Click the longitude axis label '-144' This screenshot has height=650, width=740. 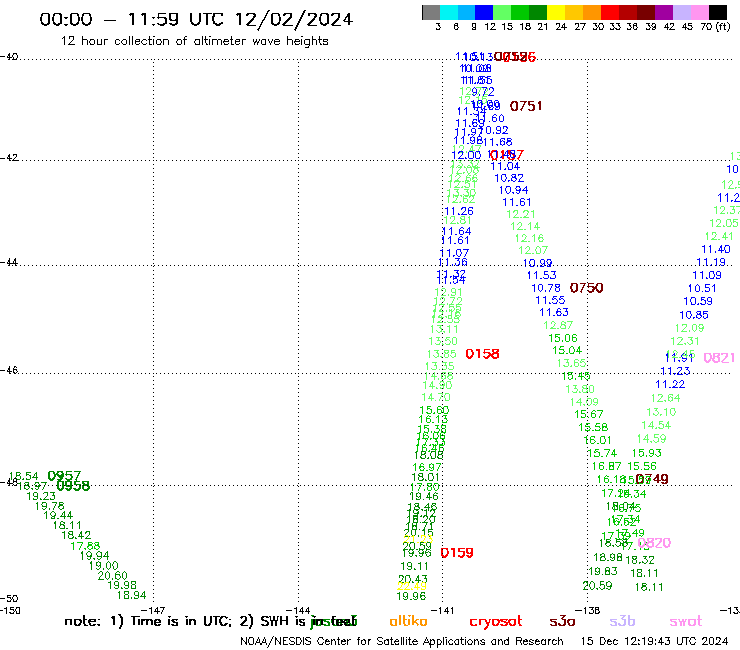pyautogui.click(x=298, y=610)
